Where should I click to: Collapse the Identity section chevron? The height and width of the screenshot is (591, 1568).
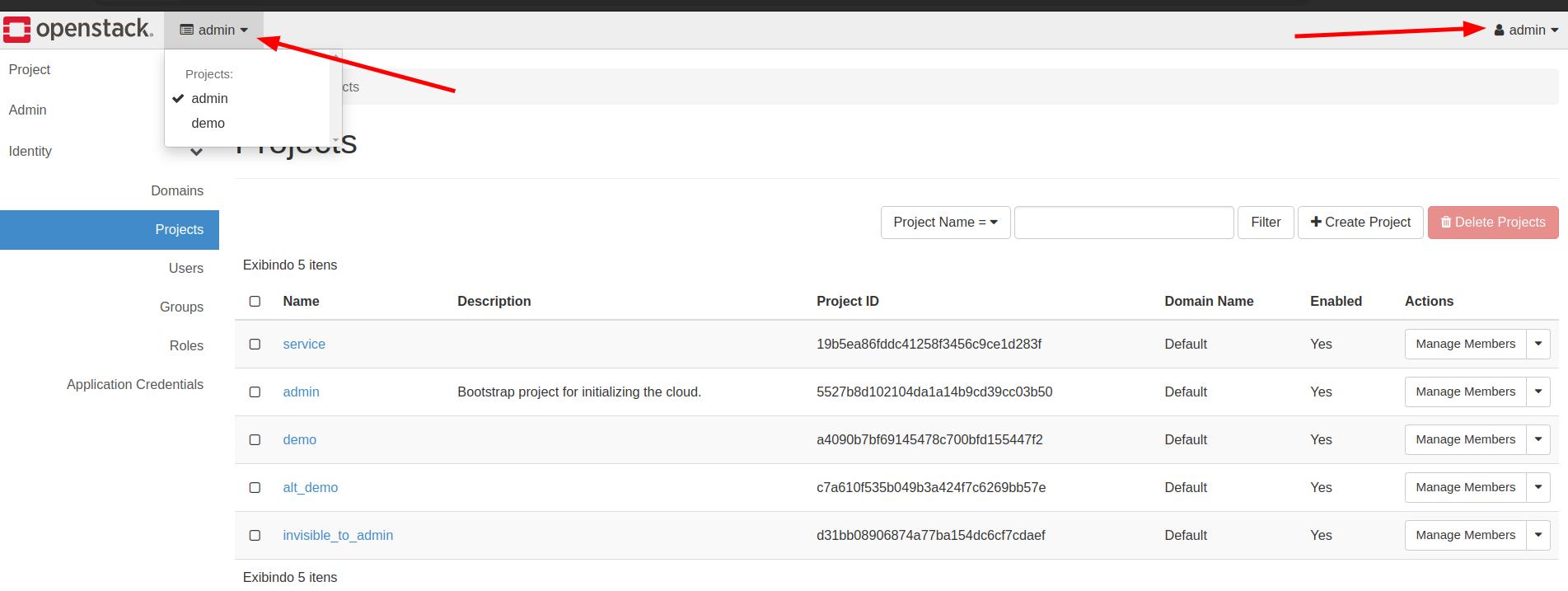(196, 152)
